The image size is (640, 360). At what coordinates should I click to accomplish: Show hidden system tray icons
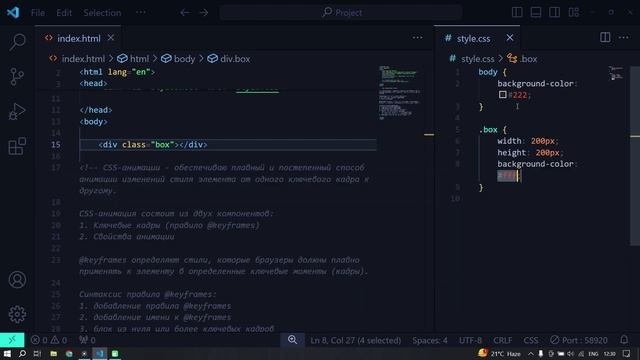pos(531,353)
